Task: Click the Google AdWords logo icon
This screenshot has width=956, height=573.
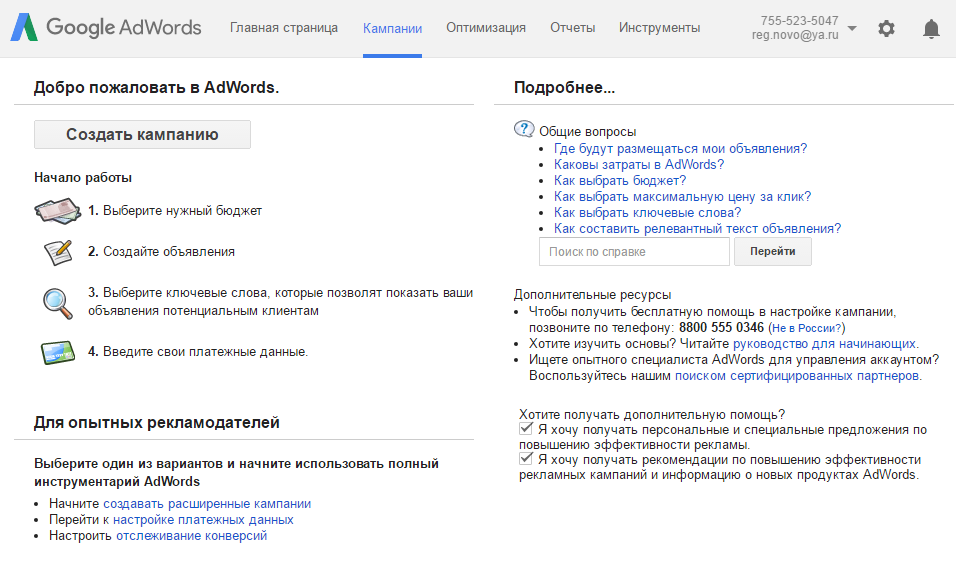Action: point(24,27)
